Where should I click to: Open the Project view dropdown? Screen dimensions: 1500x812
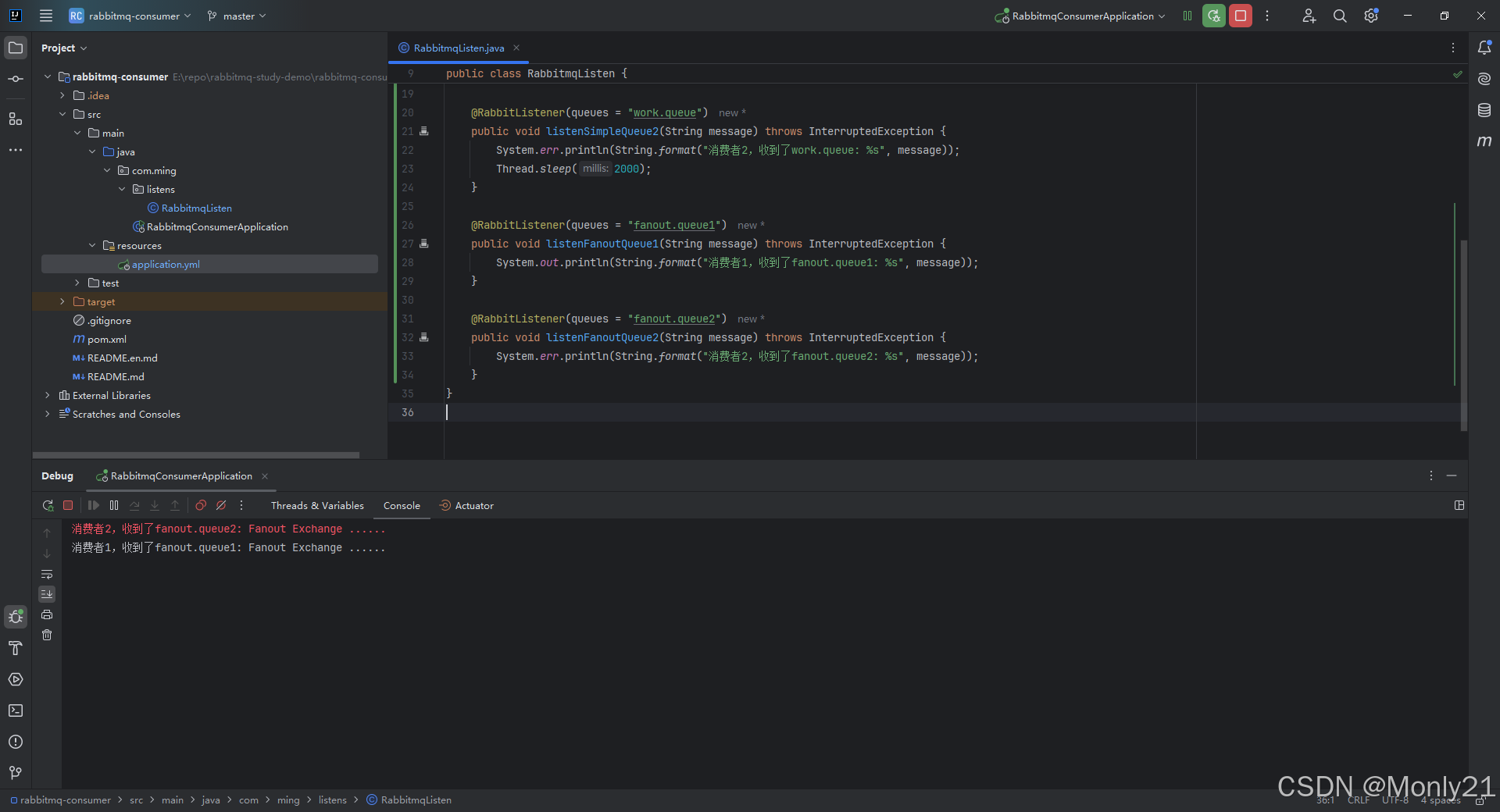point(64,48)
